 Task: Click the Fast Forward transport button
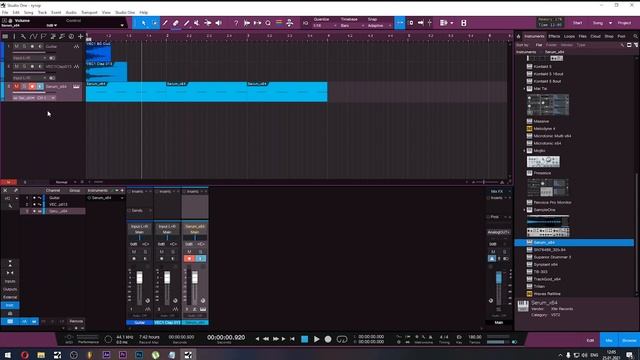click(276, 339)
